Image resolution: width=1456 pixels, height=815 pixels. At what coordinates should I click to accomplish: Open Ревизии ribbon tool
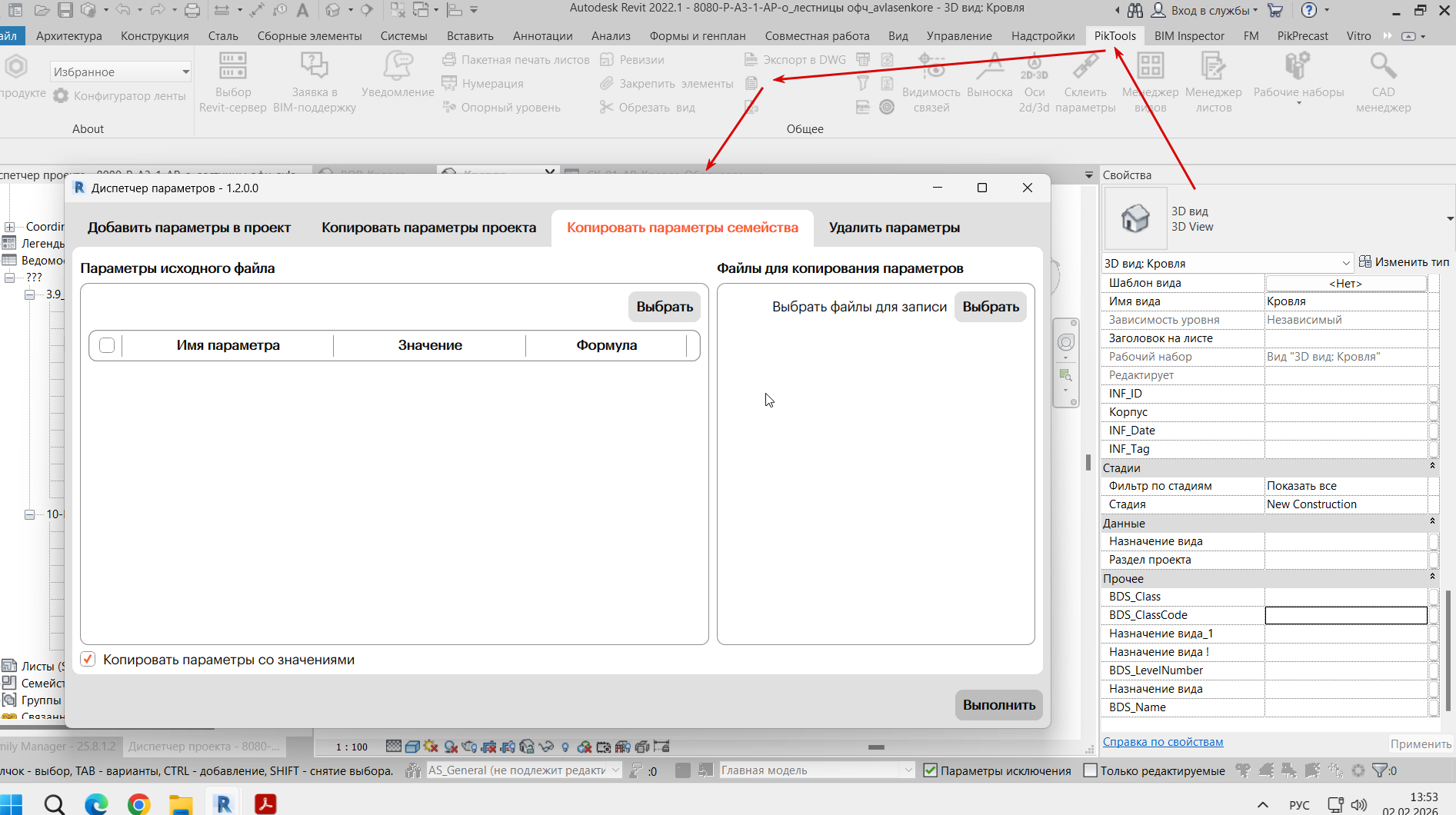pyautogui.click(x=631, y=59)
